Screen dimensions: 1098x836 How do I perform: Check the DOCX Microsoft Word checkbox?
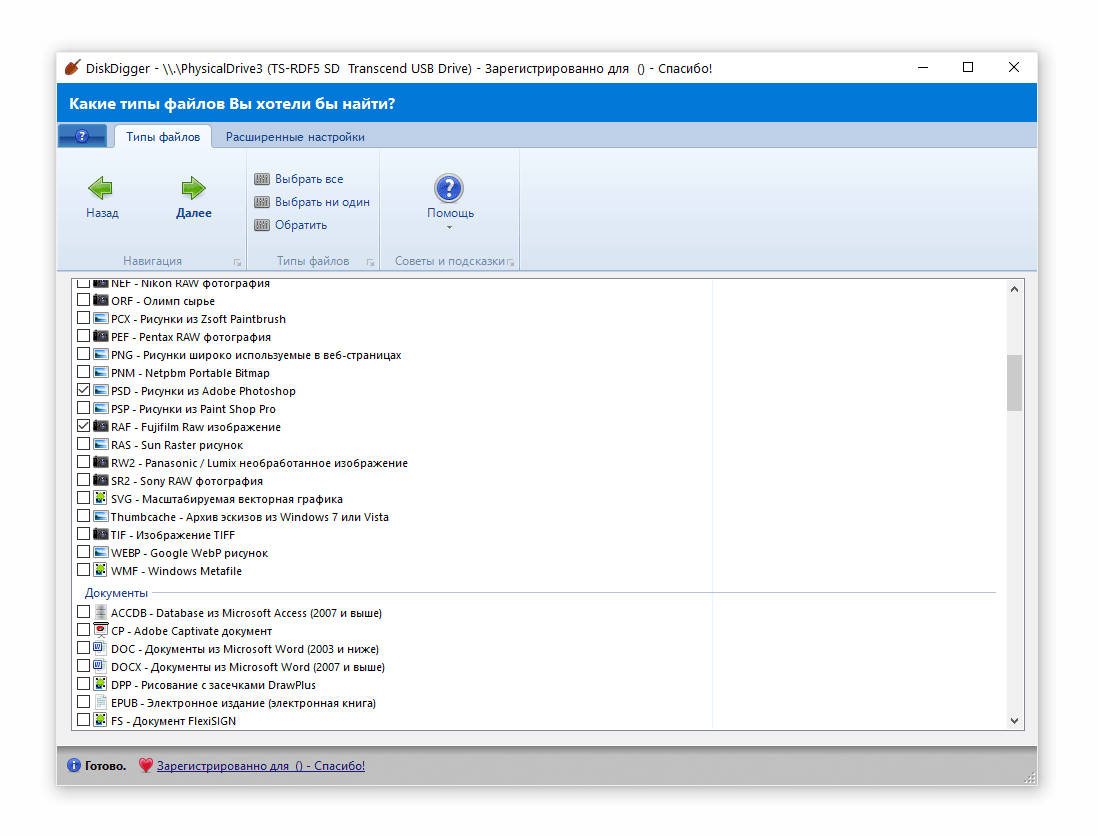click(x=83, y=667)
